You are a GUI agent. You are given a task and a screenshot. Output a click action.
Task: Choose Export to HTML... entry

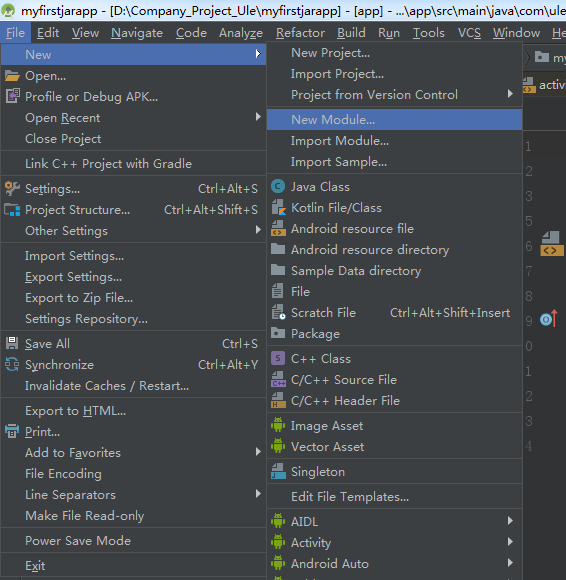click(133, 411)
